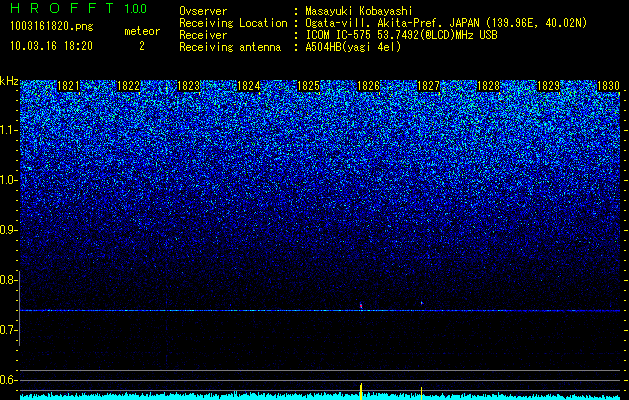629x400 pixels.
Task: Click the 1828 time marker
Action: point(488,86)
